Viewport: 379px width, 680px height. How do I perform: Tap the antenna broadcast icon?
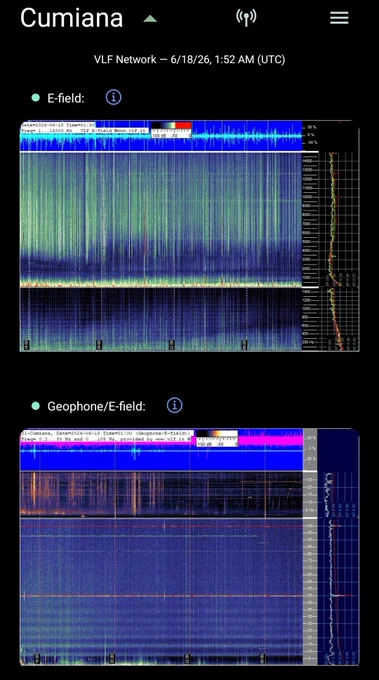pos(246,18)
